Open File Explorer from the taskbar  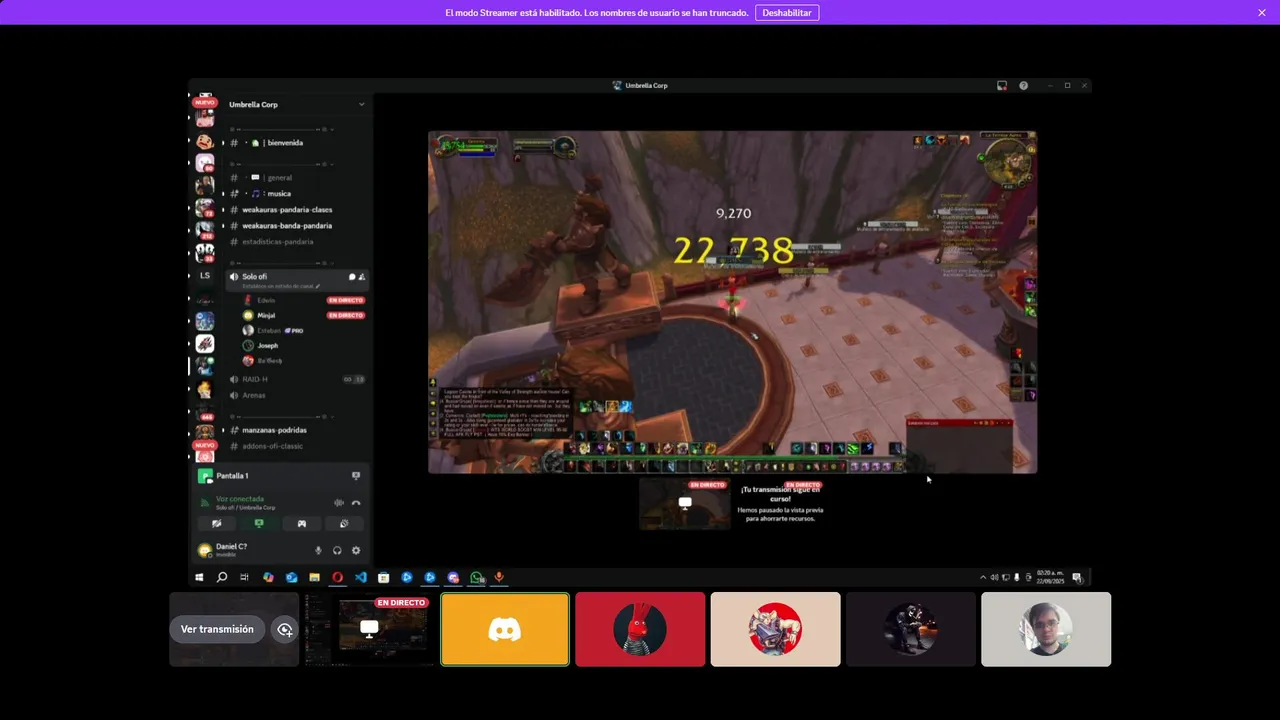(314, 578)
